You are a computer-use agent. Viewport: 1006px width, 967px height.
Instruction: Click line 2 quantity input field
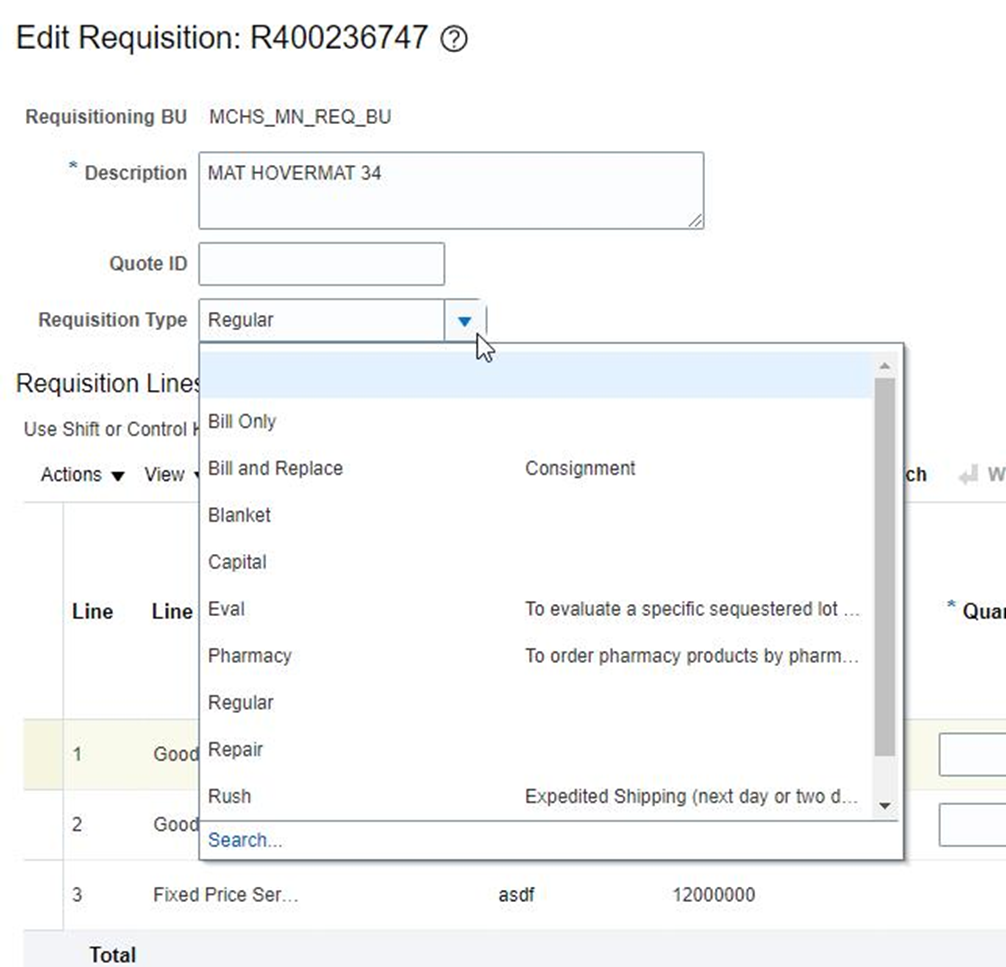pyautogui.click(x=972, y=825)
